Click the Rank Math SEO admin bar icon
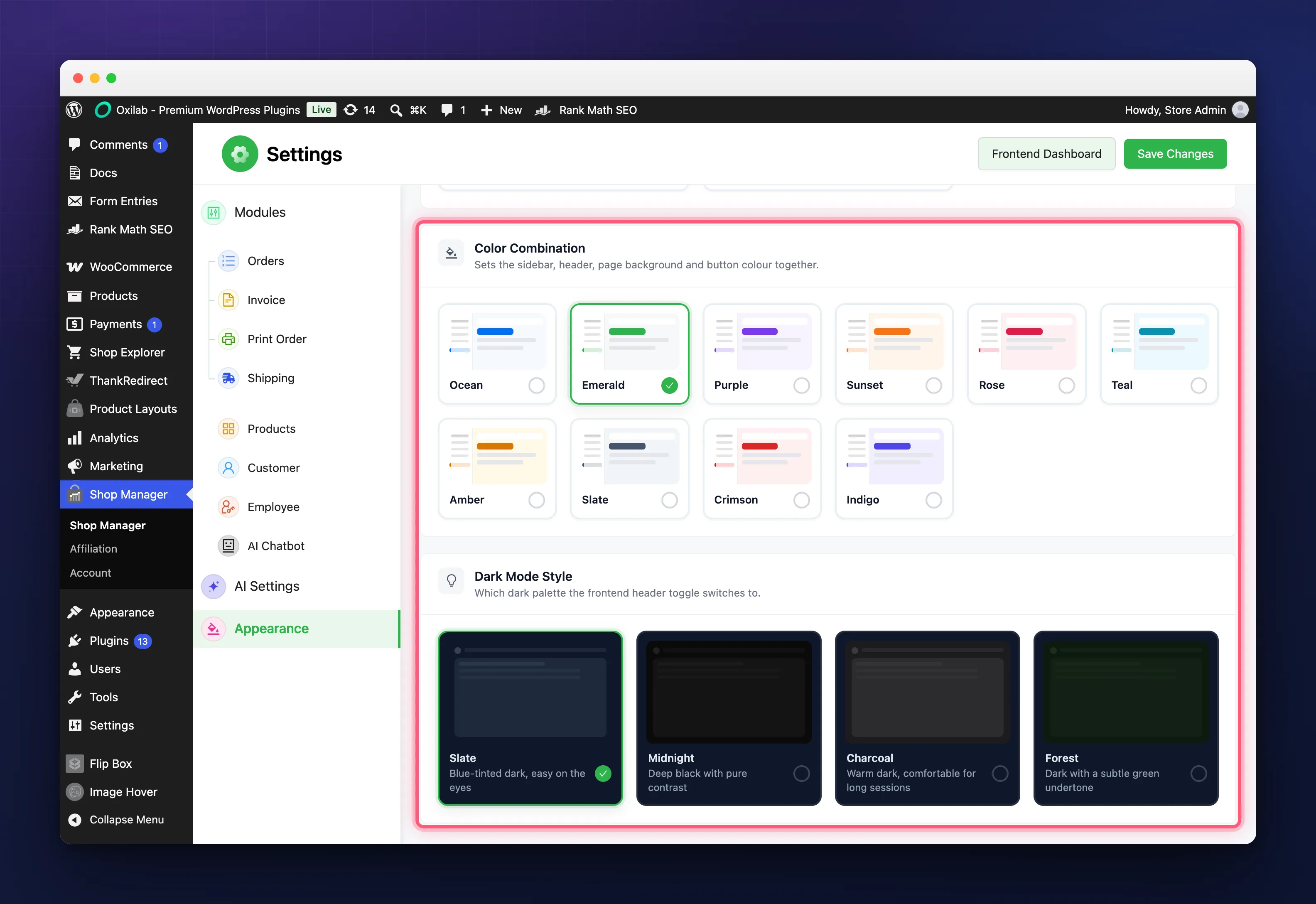The image size is (1316, 904). pos(543,110)
